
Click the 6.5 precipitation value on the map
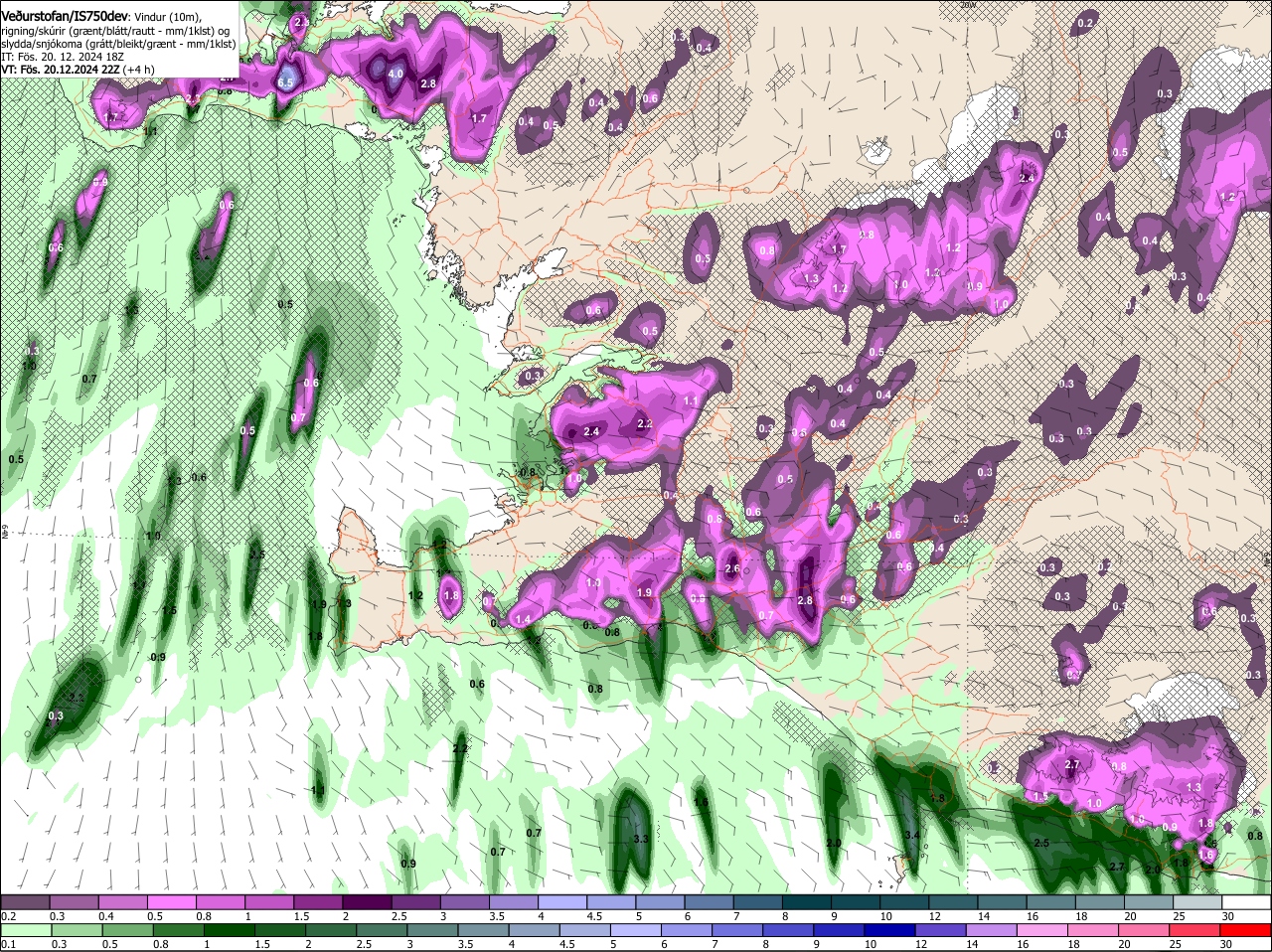point(286,82)
